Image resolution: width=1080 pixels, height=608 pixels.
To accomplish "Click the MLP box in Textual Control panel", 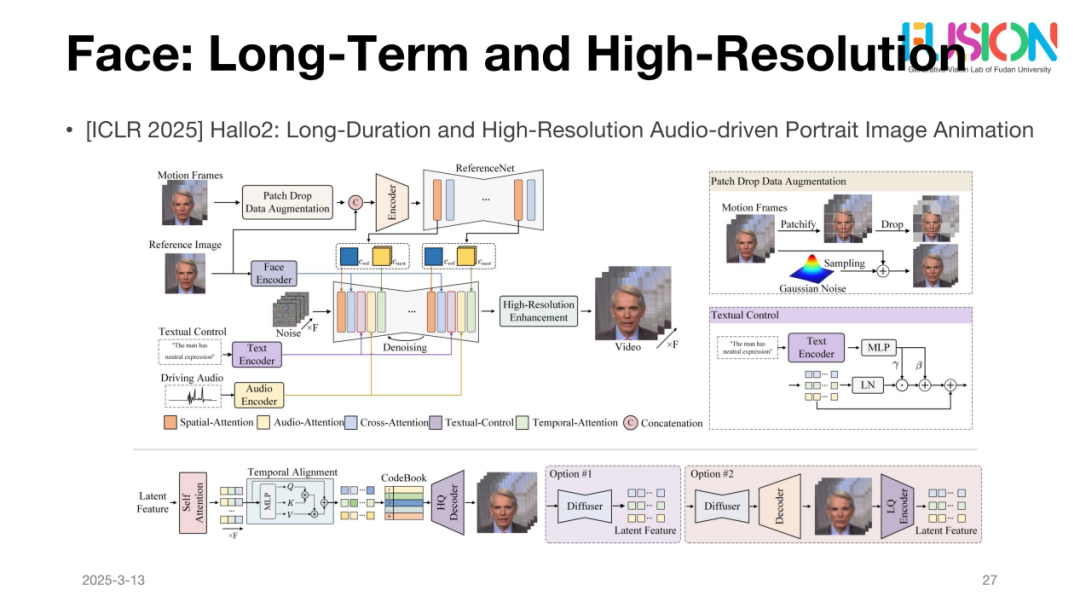I will click(x=877, y=348).
